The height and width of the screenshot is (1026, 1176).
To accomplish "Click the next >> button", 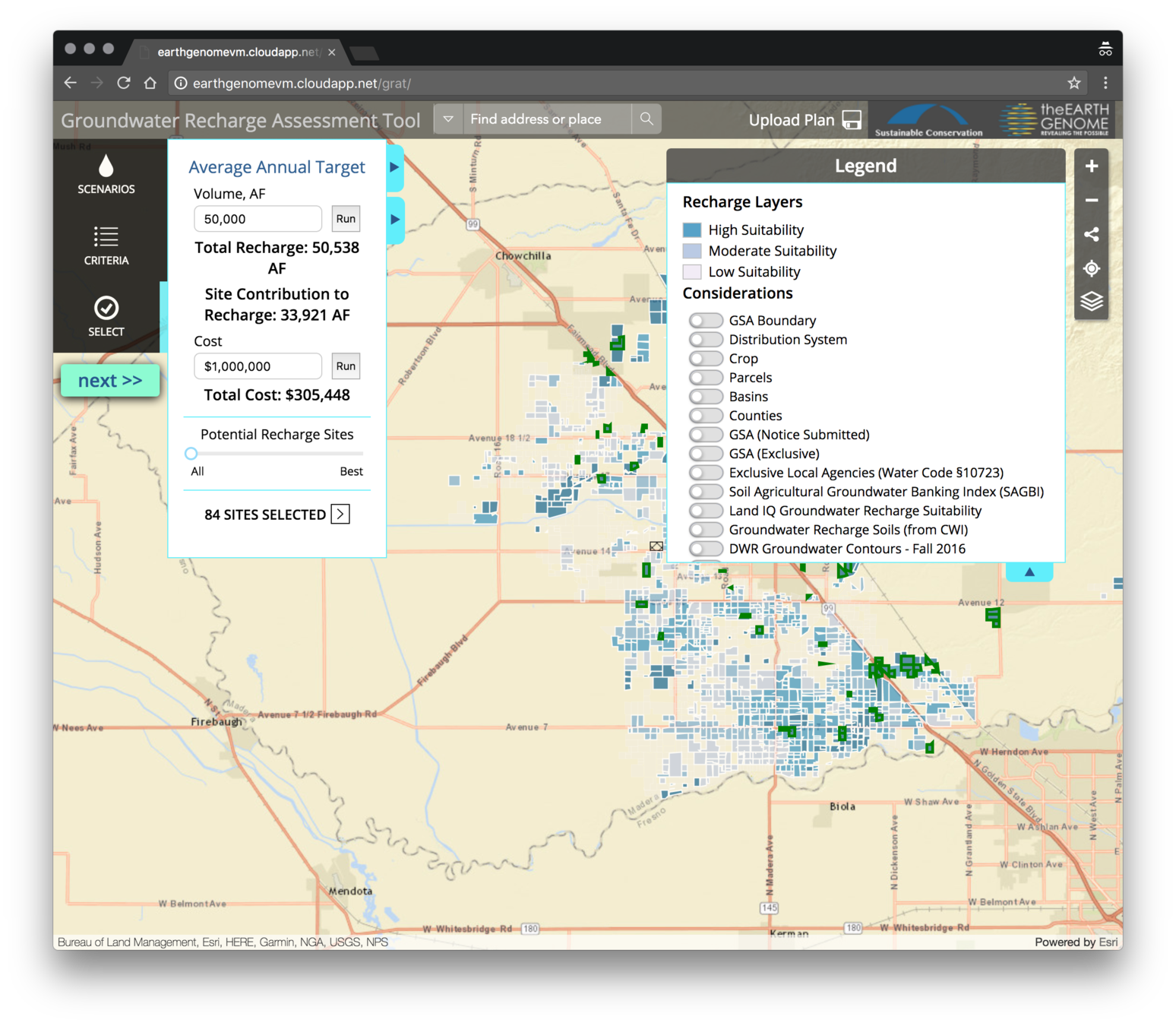I will [110, 381].
